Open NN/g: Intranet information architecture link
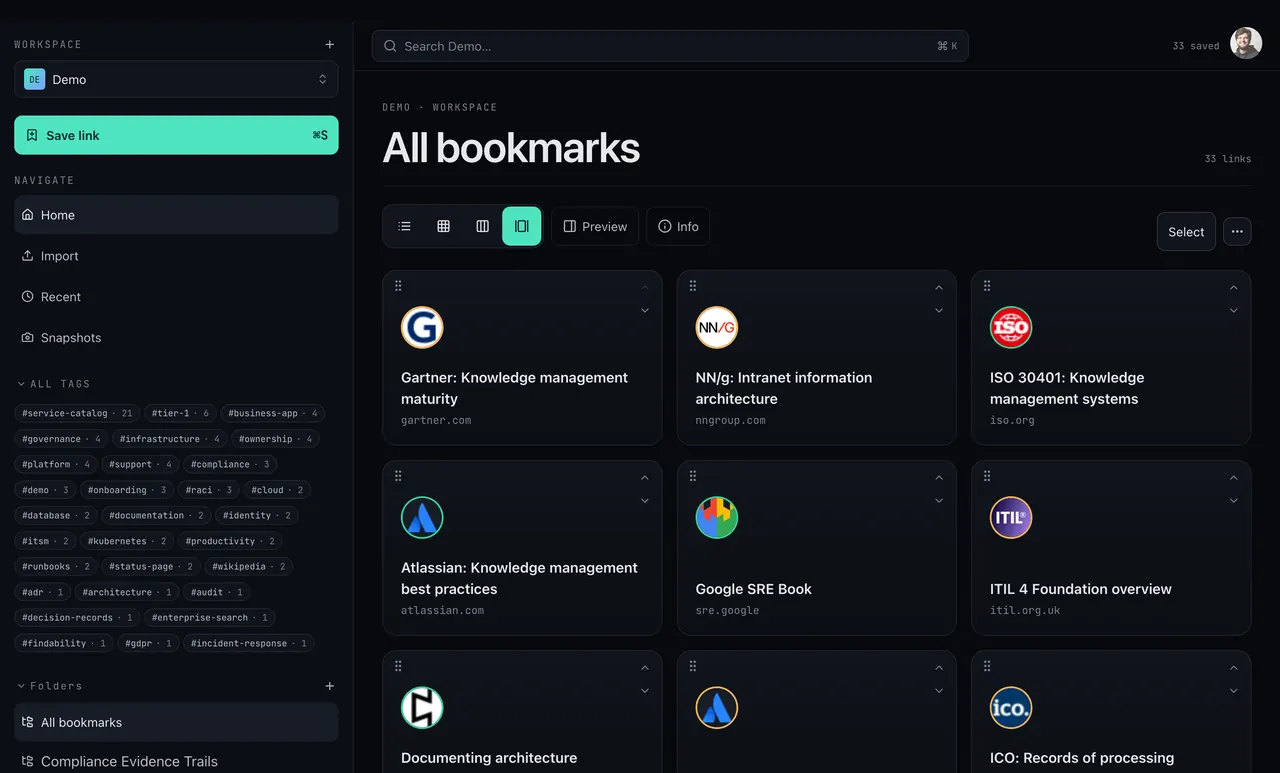 pyautogui.click(x=784, y=388)
